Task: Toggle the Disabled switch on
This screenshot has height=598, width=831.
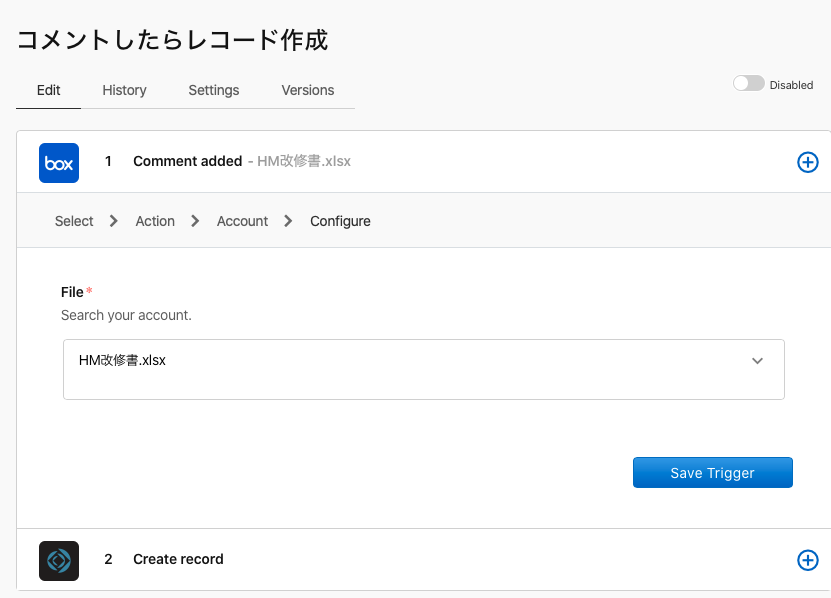Action: coord(748,84)
